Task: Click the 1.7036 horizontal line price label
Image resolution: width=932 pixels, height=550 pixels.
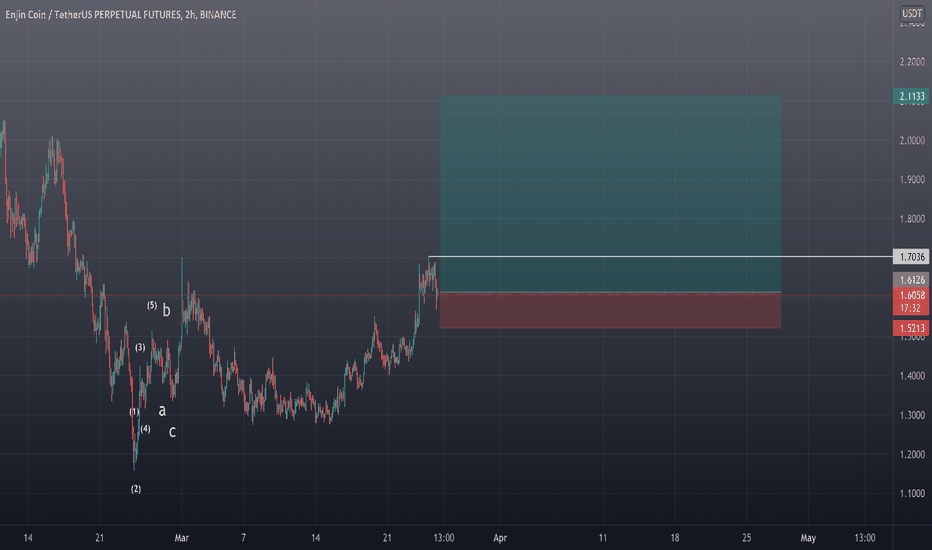Action: click(911, 257)
